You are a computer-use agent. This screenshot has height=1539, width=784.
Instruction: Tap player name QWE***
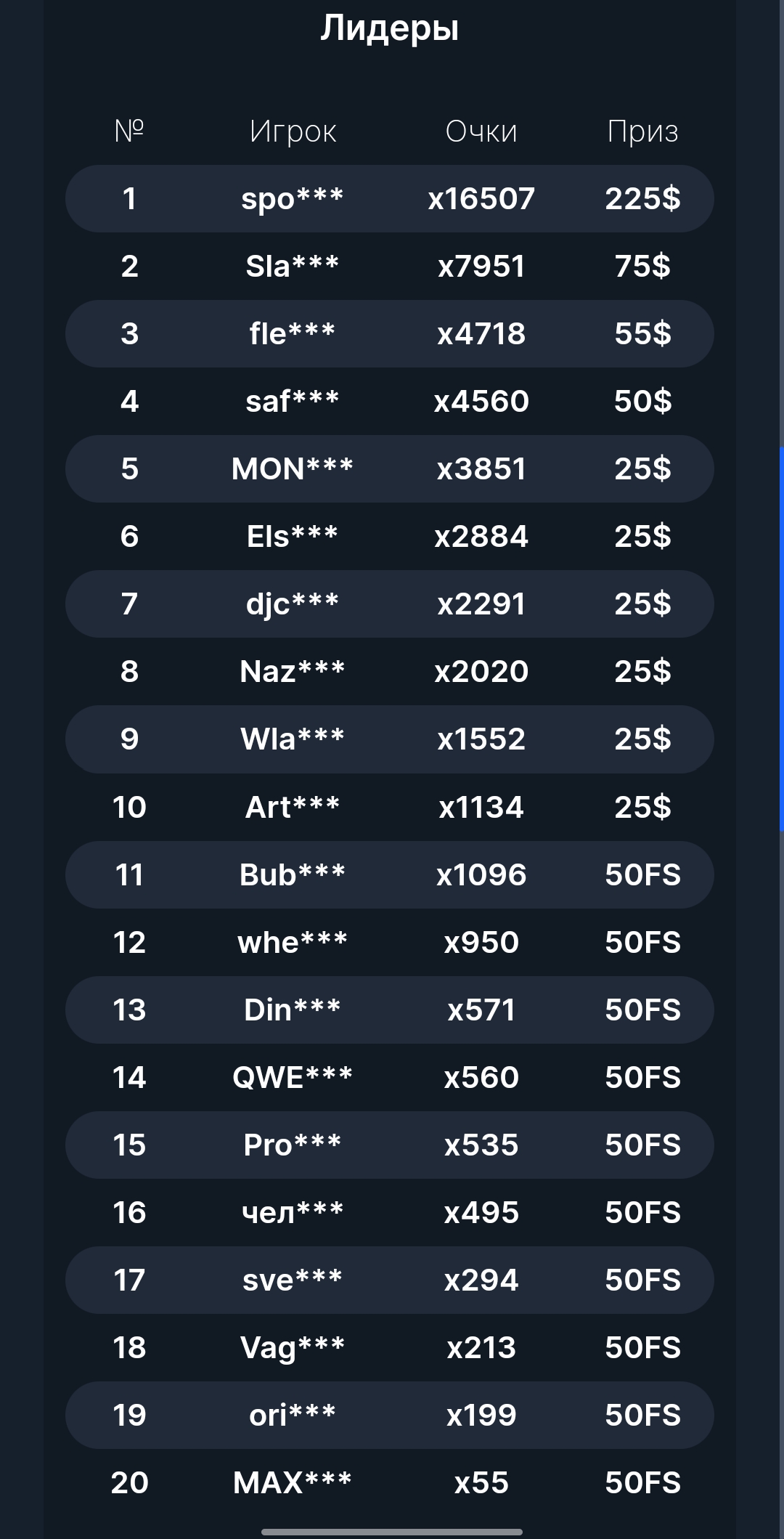point(292,1077)
